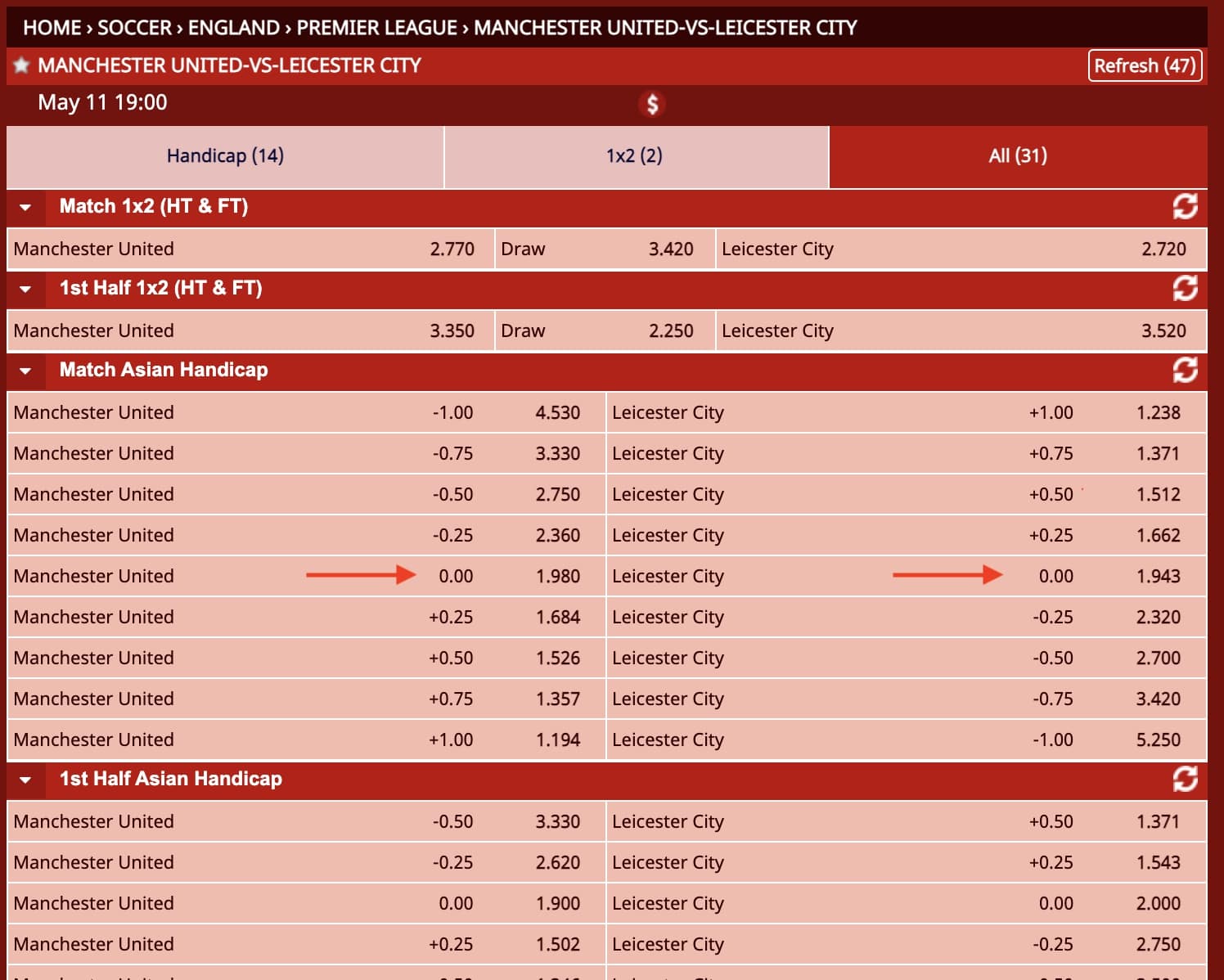Select Manchester United +0.25 at 1.684
This screenshot has height=980, width=1224.
[x=306, y=617]
